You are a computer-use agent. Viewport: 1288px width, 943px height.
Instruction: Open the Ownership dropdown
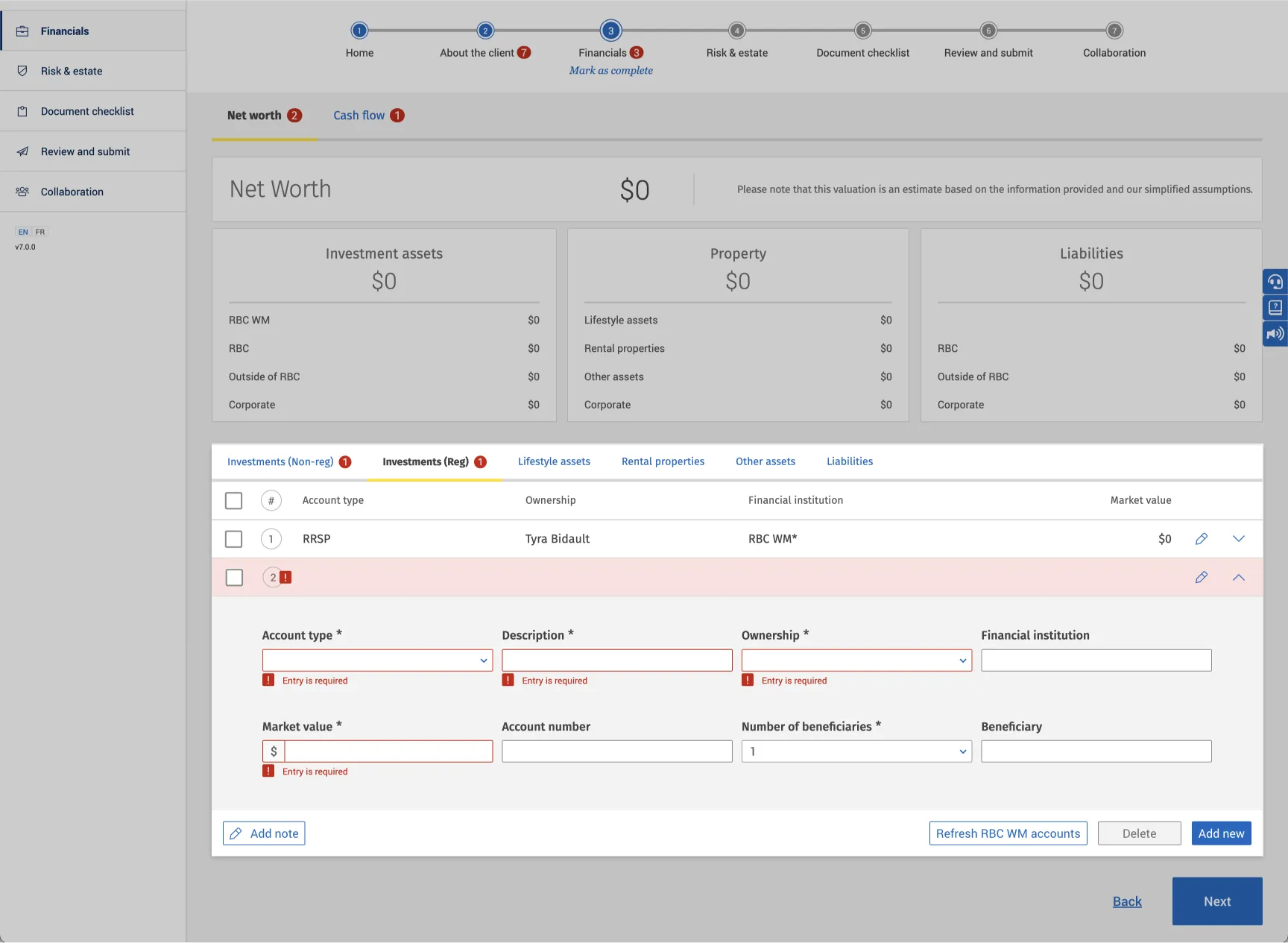[856, 660]
